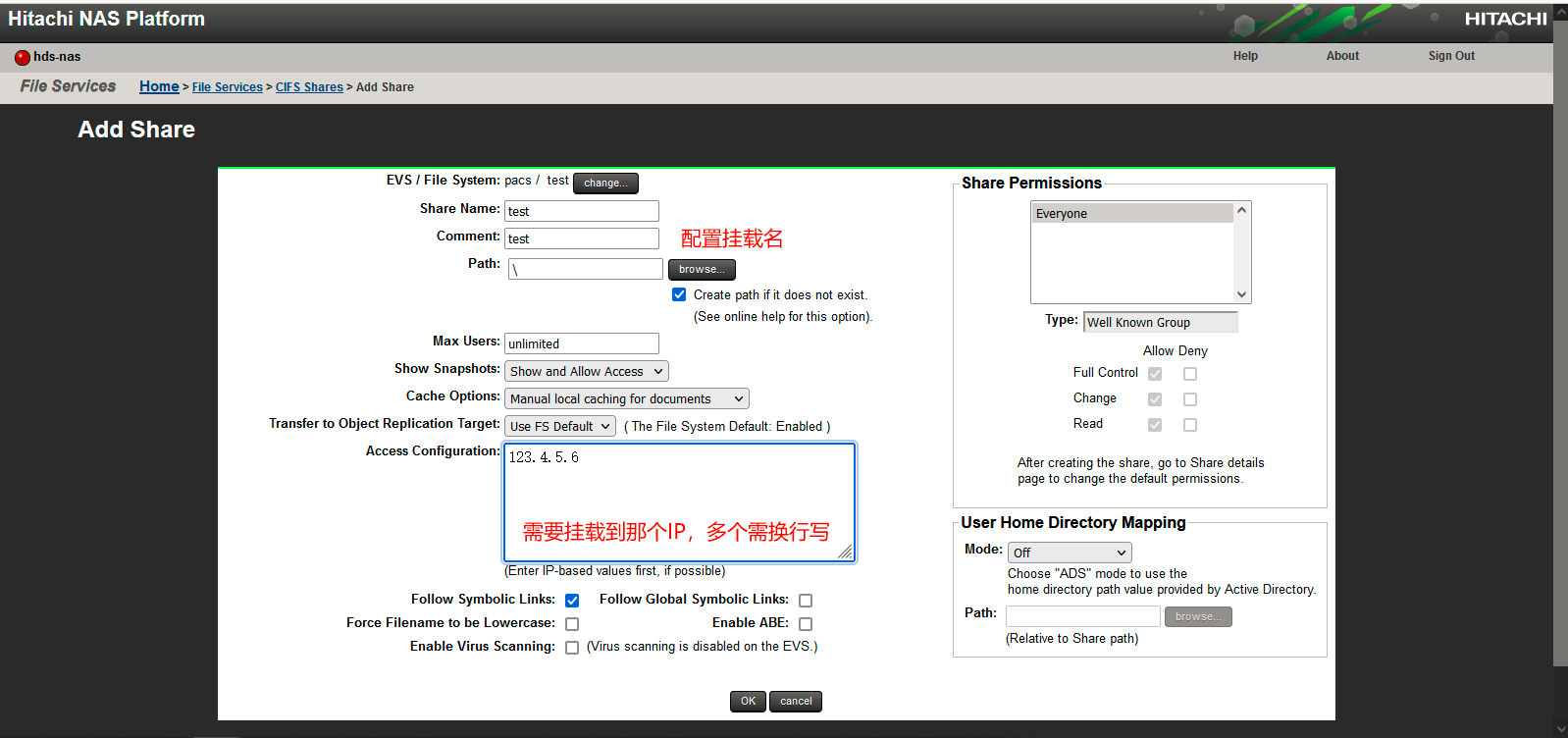Check Enable Virus Scanning box
The width and height of the screenshot is (1568, 738).
pos(572,648)
